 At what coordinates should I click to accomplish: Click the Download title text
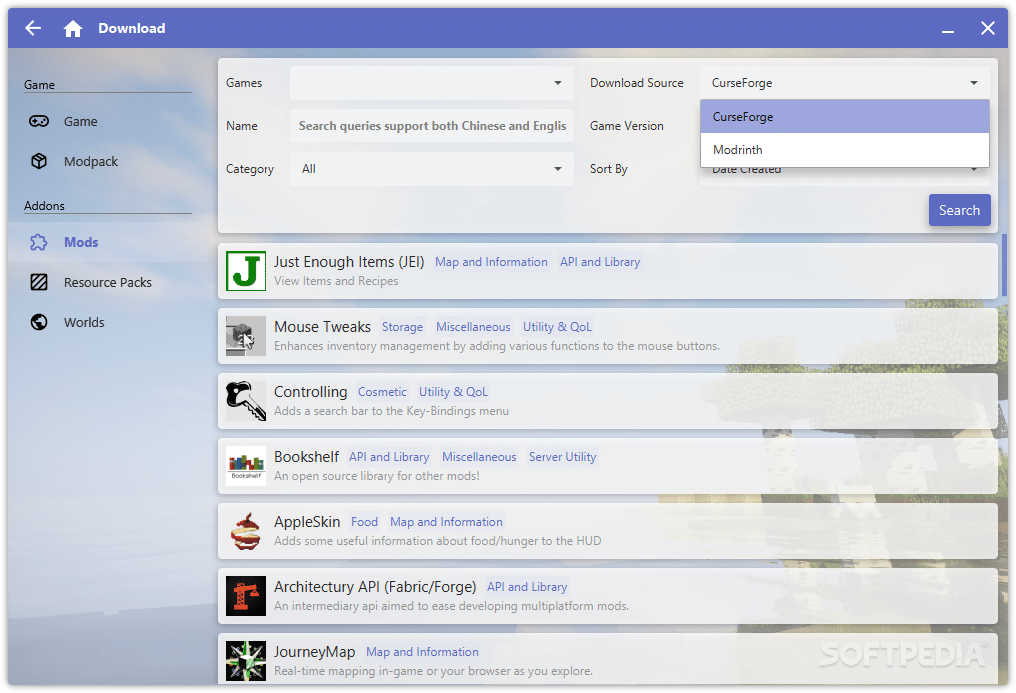tap(132, 28)
